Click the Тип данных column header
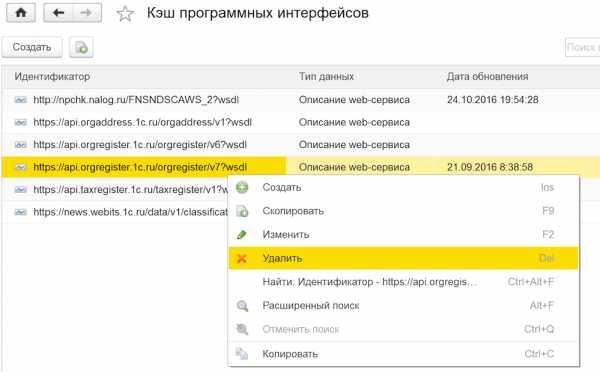Image resolution: width=600 pixels, height=372 pixels. (326, 77)
